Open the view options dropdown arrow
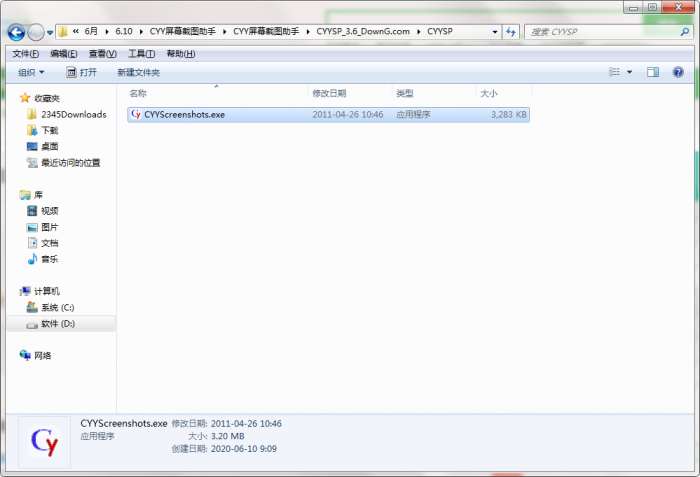This screenshot has height=477, width=700. pyautogui.click(x=629, y=72)
